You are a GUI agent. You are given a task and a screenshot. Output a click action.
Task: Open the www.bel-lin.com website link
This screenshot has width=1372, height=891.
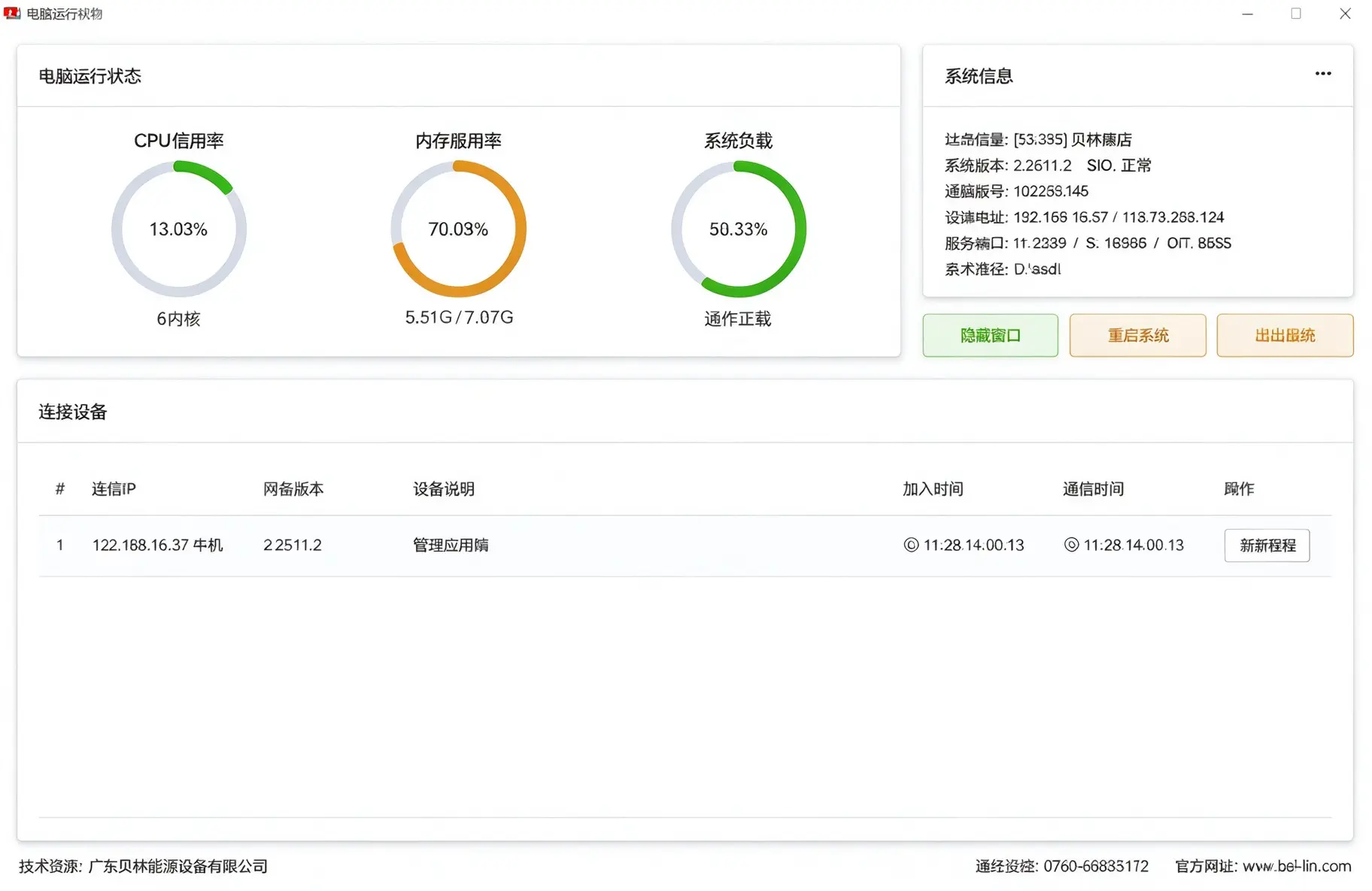[x=1297, y=866]
